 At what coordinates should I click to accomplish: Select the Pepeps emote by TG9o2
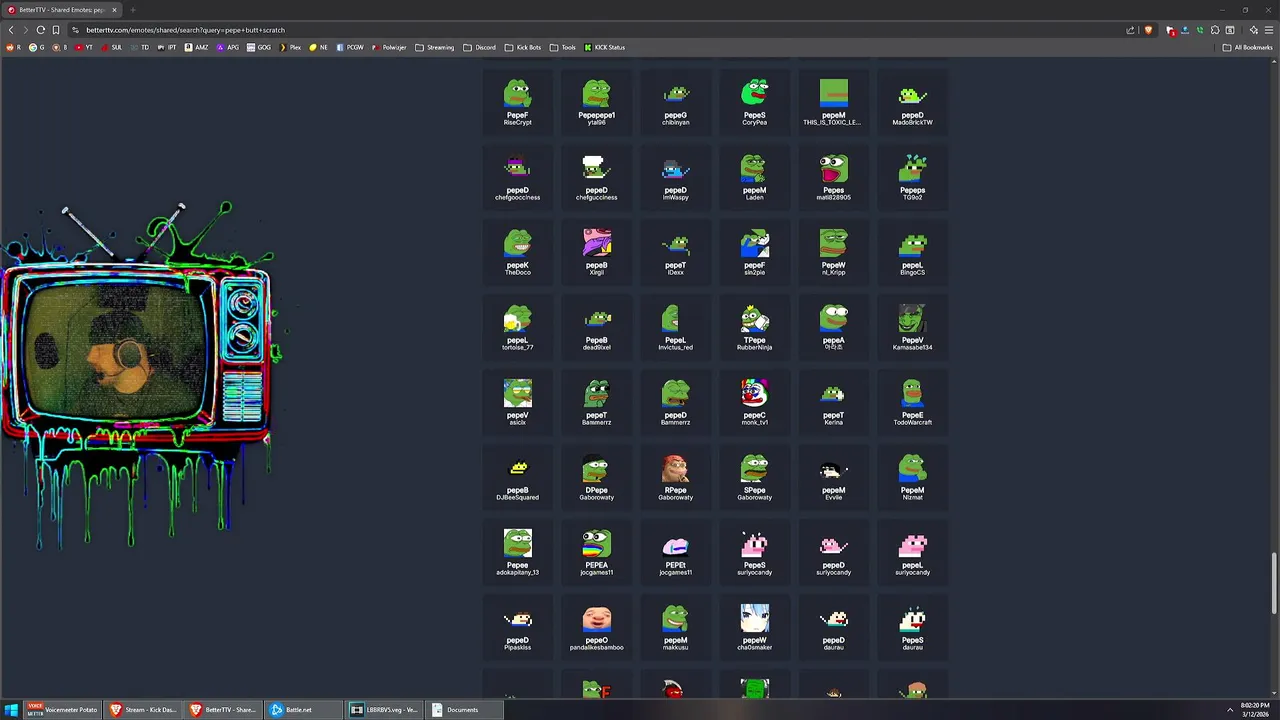912,177
